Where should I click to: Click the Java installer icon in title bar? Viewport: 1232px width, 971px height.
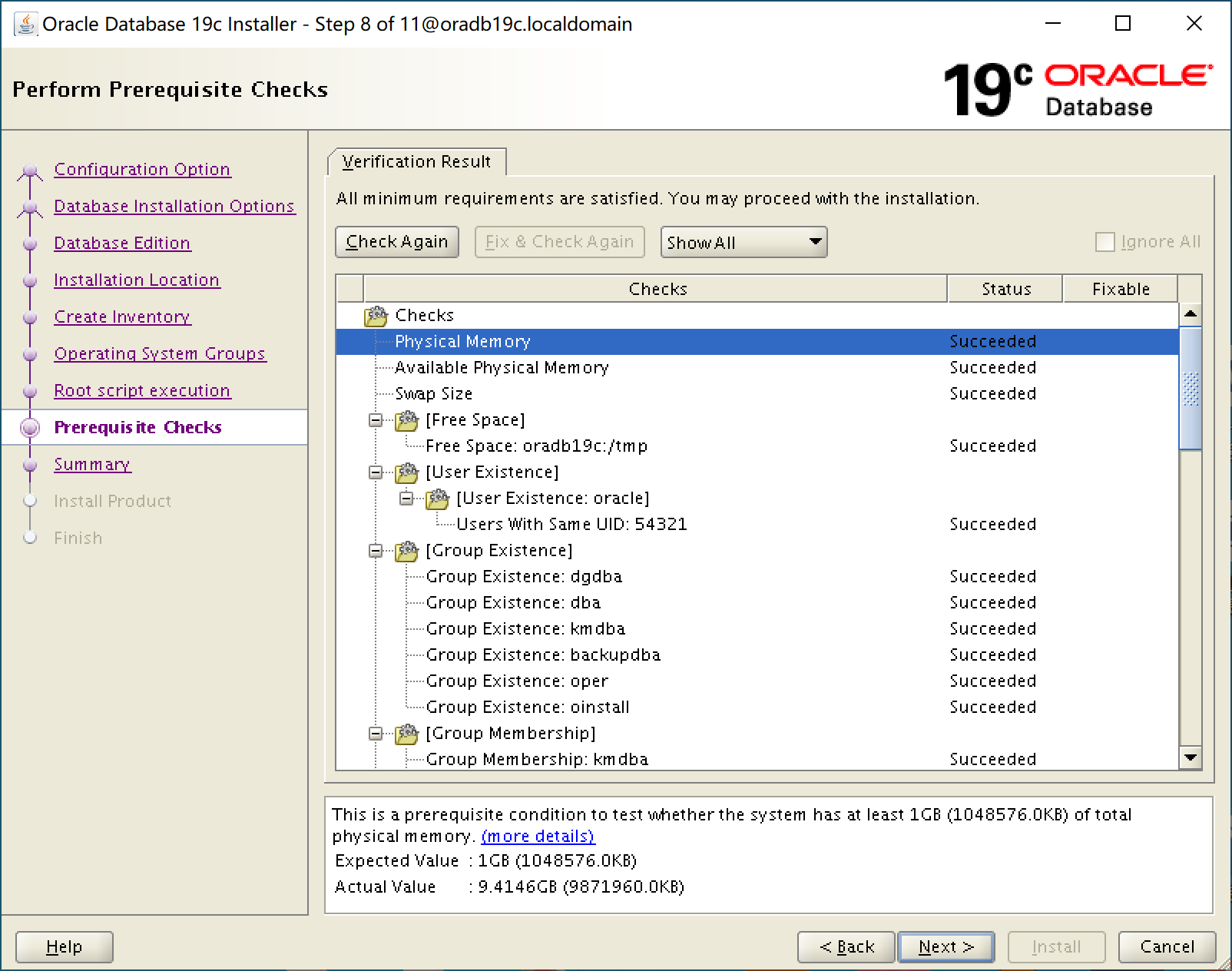tap(25, 24)
